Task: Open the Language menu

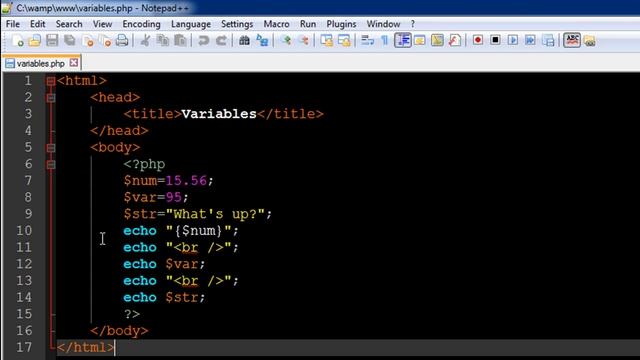Action: pyautogui.click(x=191, y=24)
